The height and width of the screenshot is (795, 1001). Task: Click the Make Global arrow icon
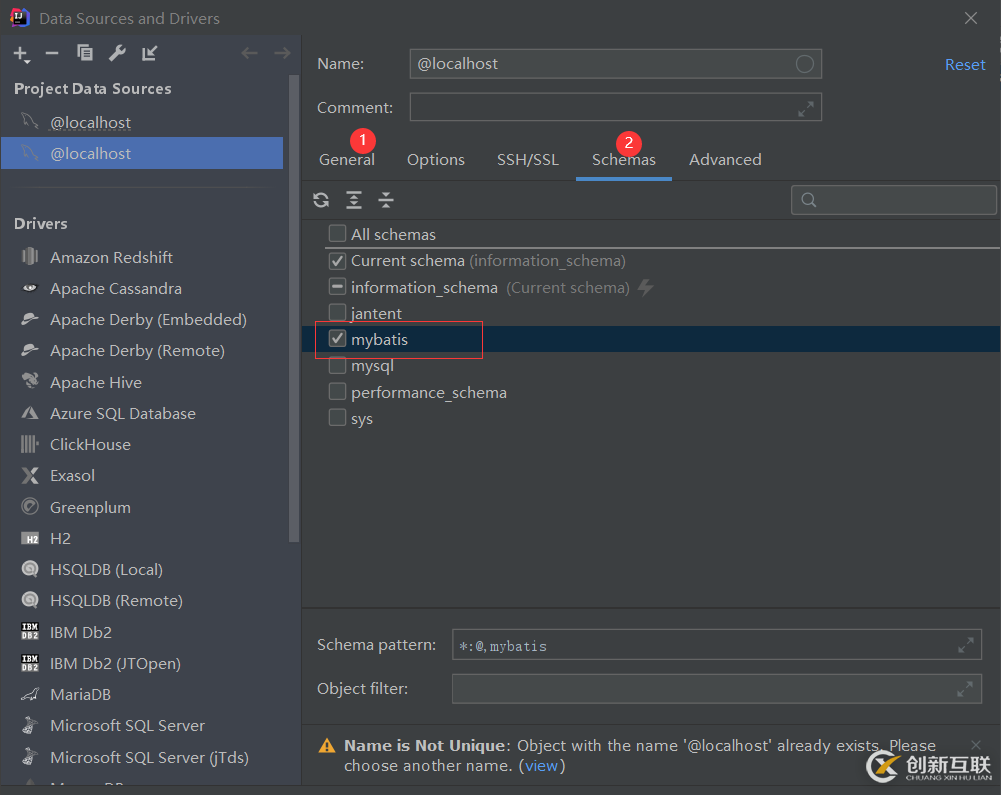(x=149, y=53)
